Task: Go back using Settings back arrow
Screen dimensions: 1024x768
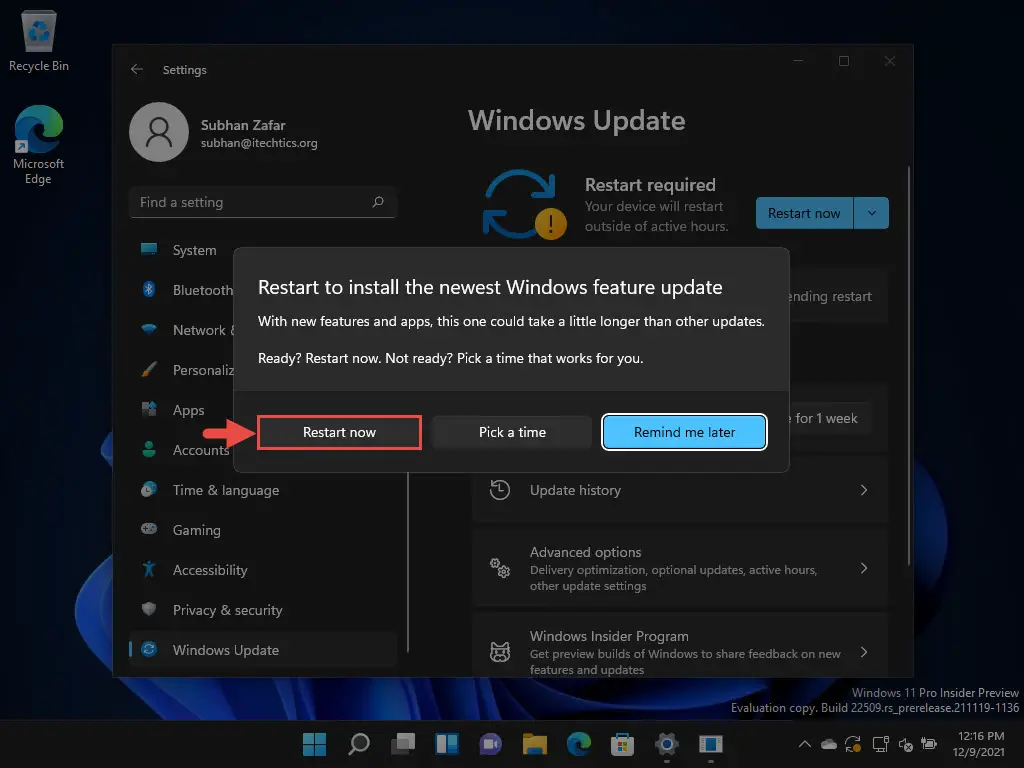Action: click(137, 70)
